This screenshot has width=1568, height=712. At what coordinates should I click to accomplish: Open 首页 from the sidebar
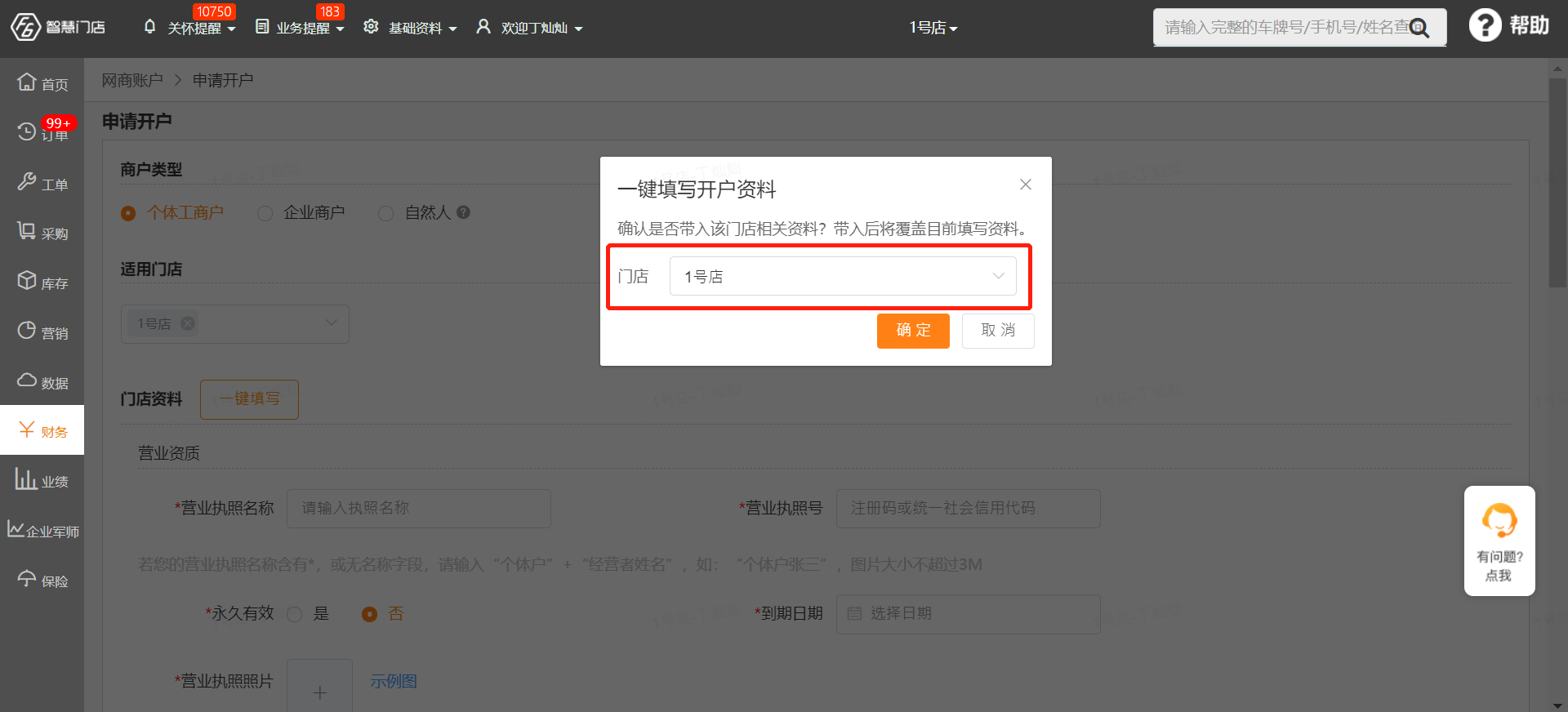pos(42,82)
